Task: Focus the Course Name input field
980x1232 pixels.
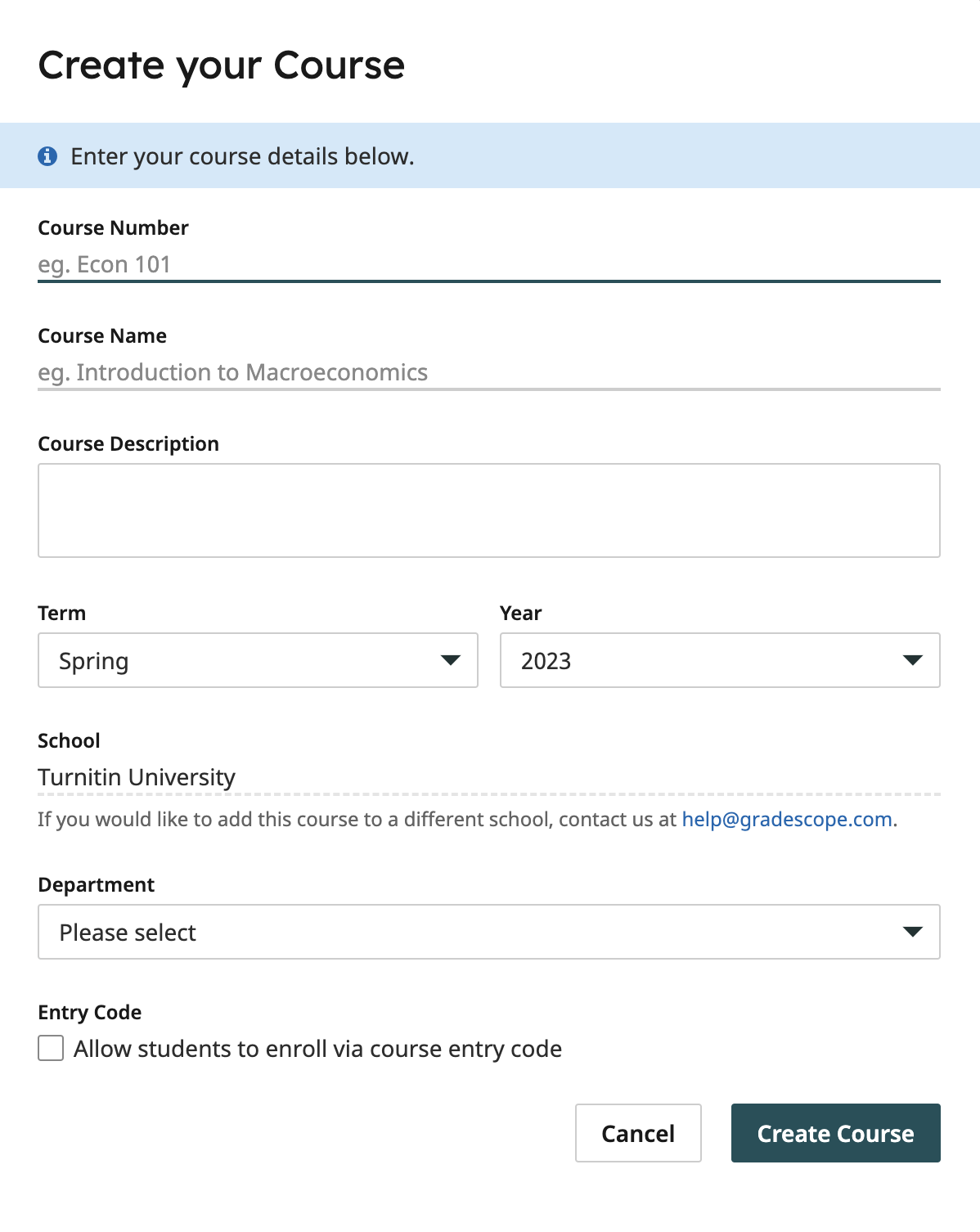Action: 489,372
